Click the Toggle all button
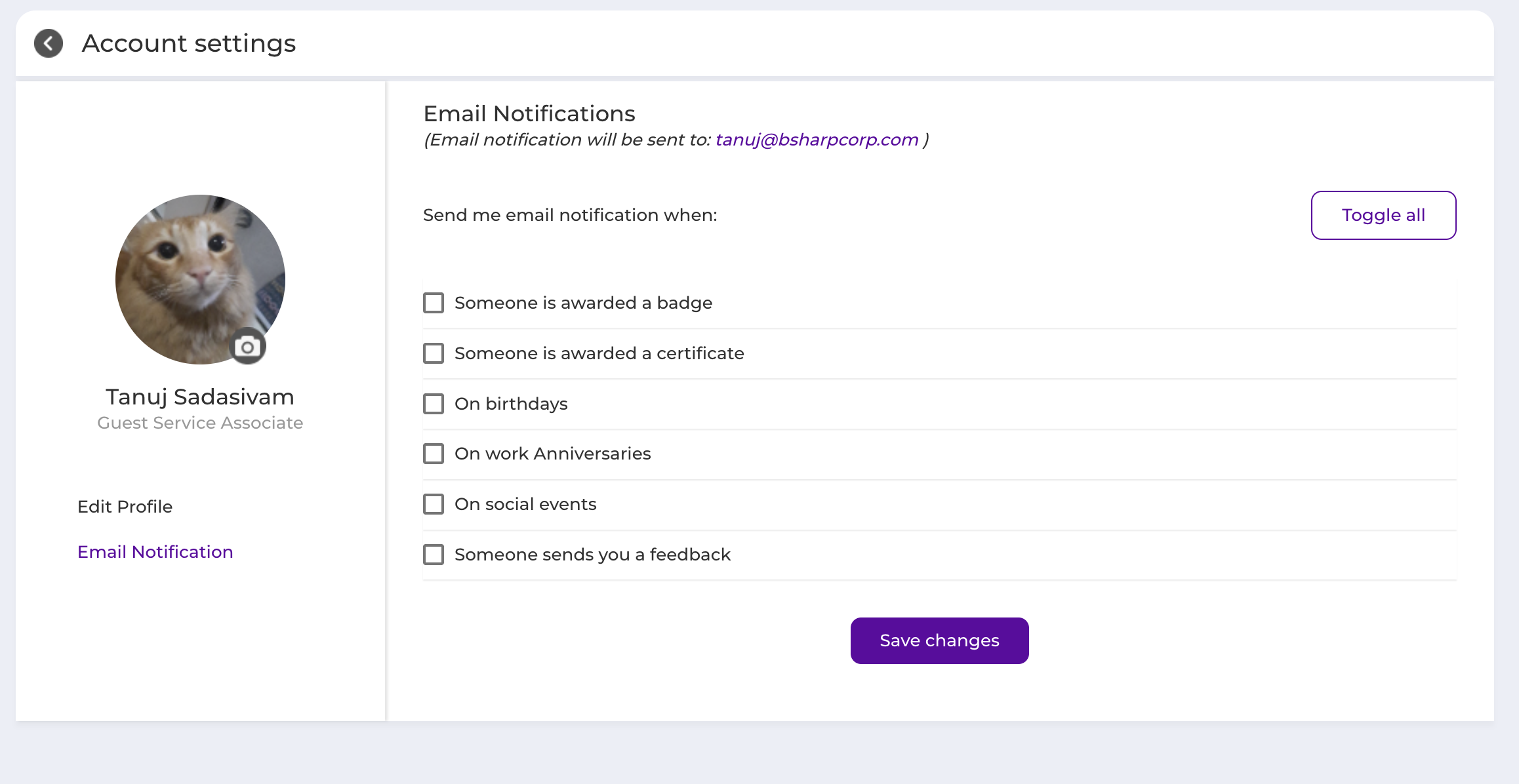The height and width of the screenshot is (784, 1519). click(x=1384, y=215)
